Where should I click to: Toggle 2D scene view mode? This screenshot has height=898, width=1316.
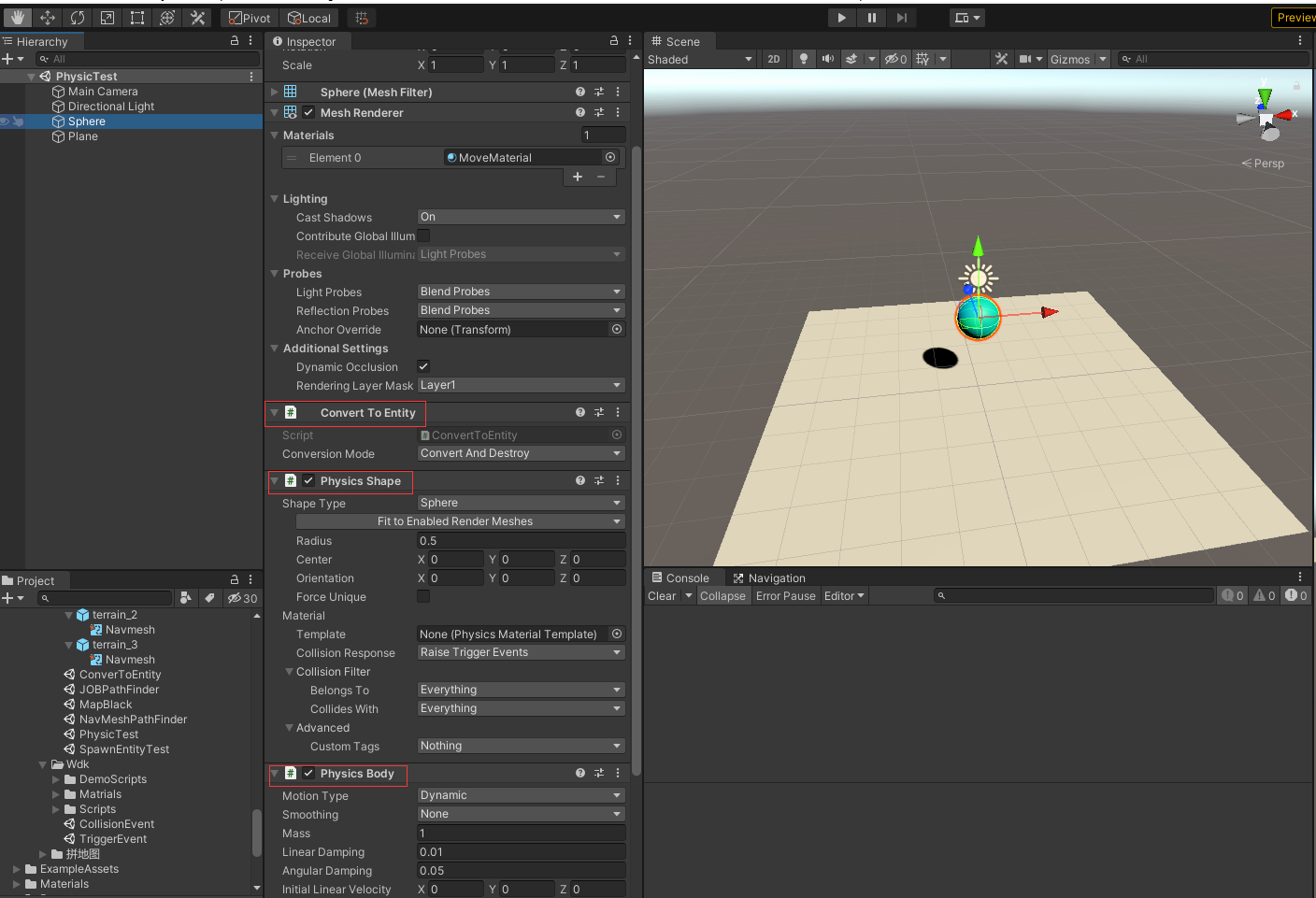tap(774, 59)
